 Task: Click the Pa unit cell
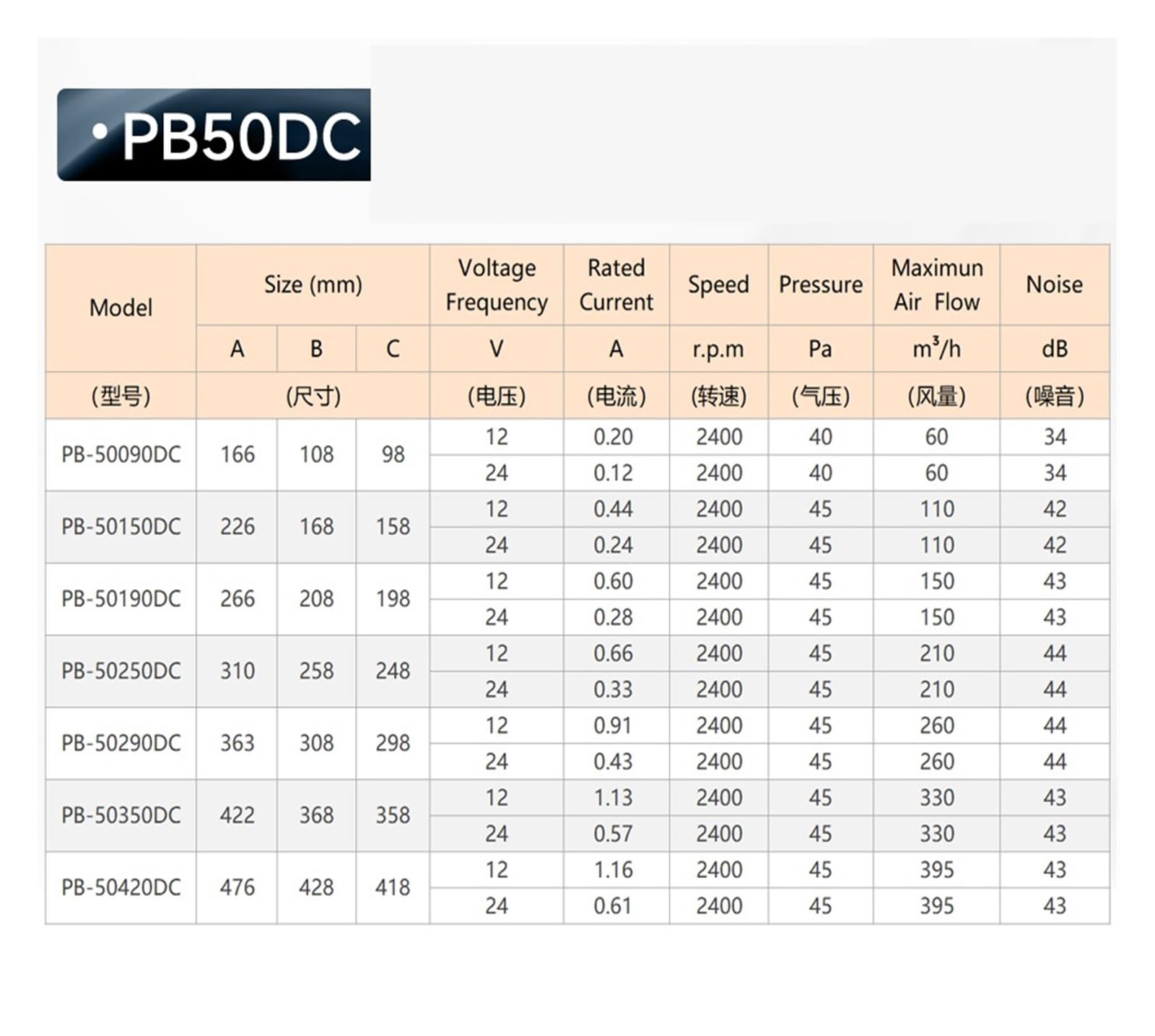(821, 349)
